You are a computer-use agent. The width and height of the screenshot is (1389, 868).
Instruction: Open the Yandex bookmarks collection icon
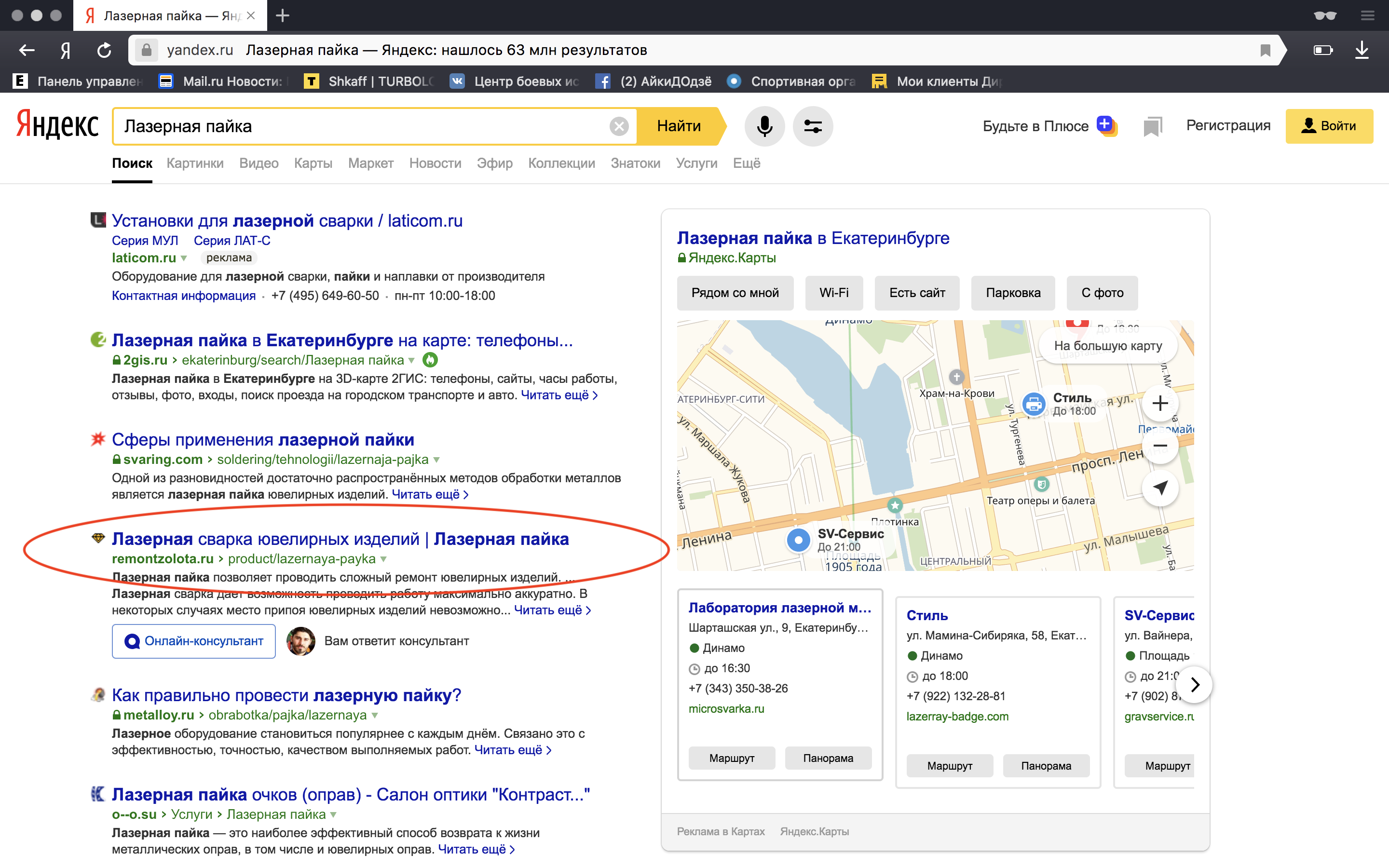[1152, 126]
